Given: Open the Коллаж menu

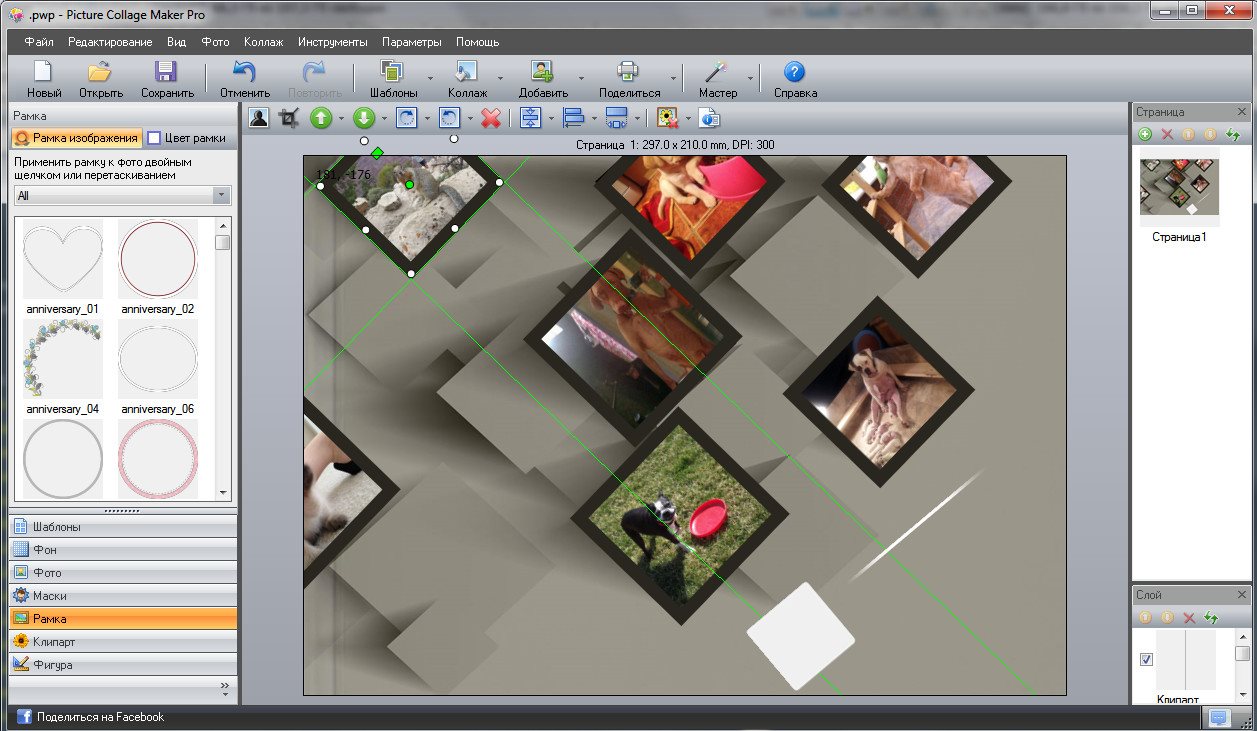Looking at the screenshot, I should 263,42.
